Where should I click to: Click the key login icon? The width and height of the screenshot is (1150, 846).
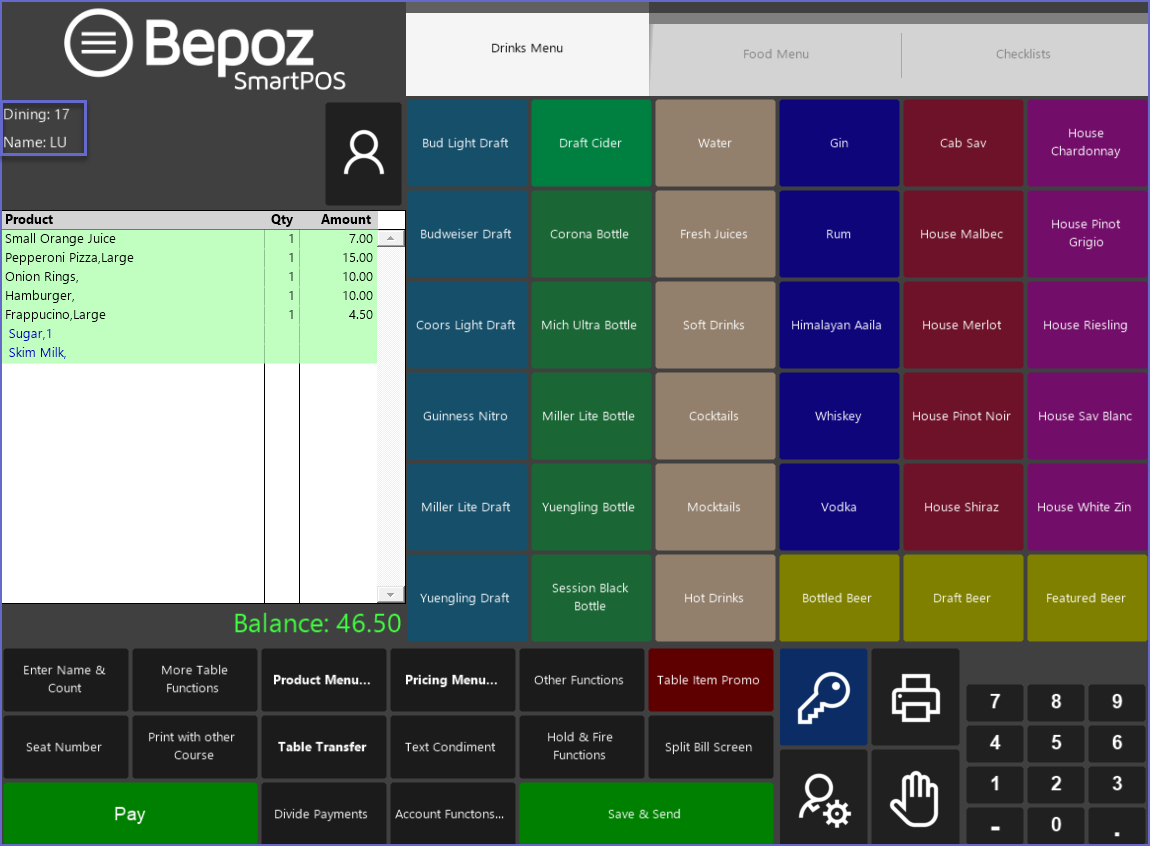(x=823, y=697)
